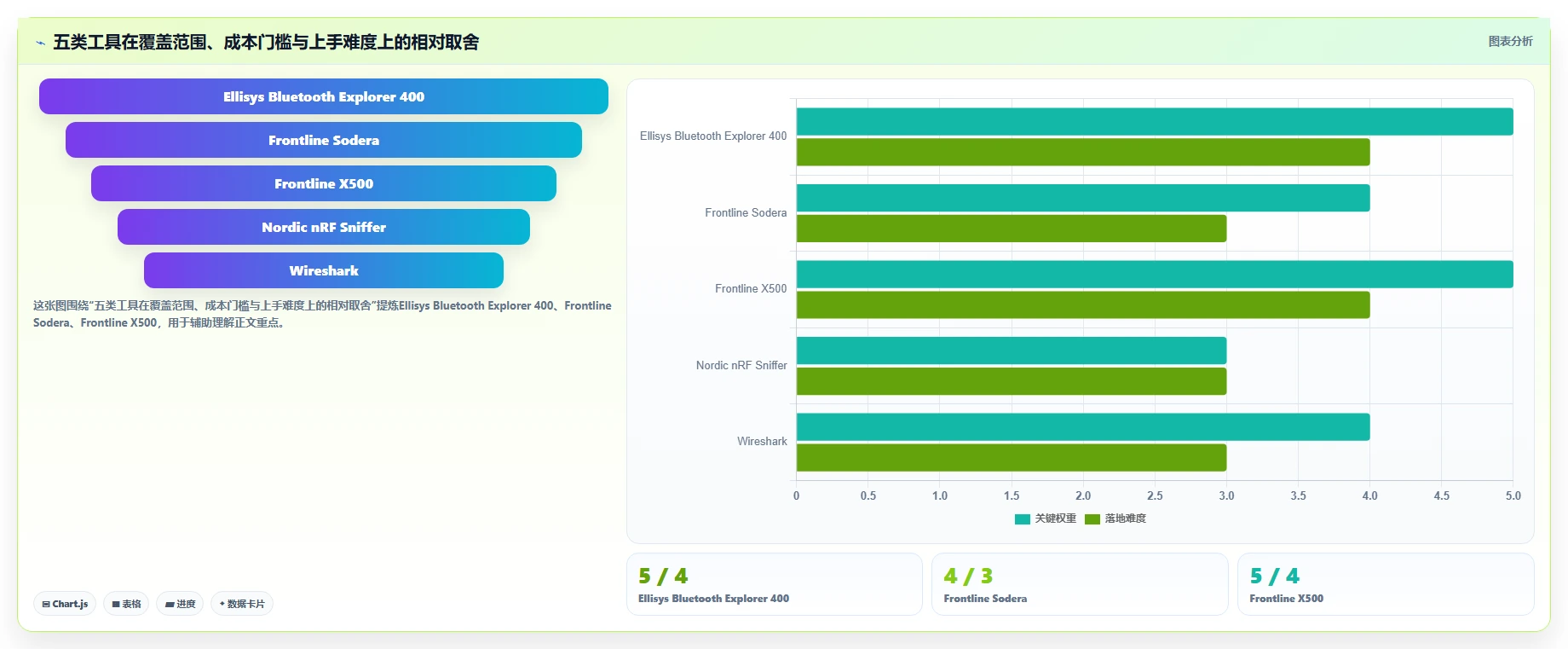Click the teal 关键权重 bar for Frontline X500

click(1155, 274)
